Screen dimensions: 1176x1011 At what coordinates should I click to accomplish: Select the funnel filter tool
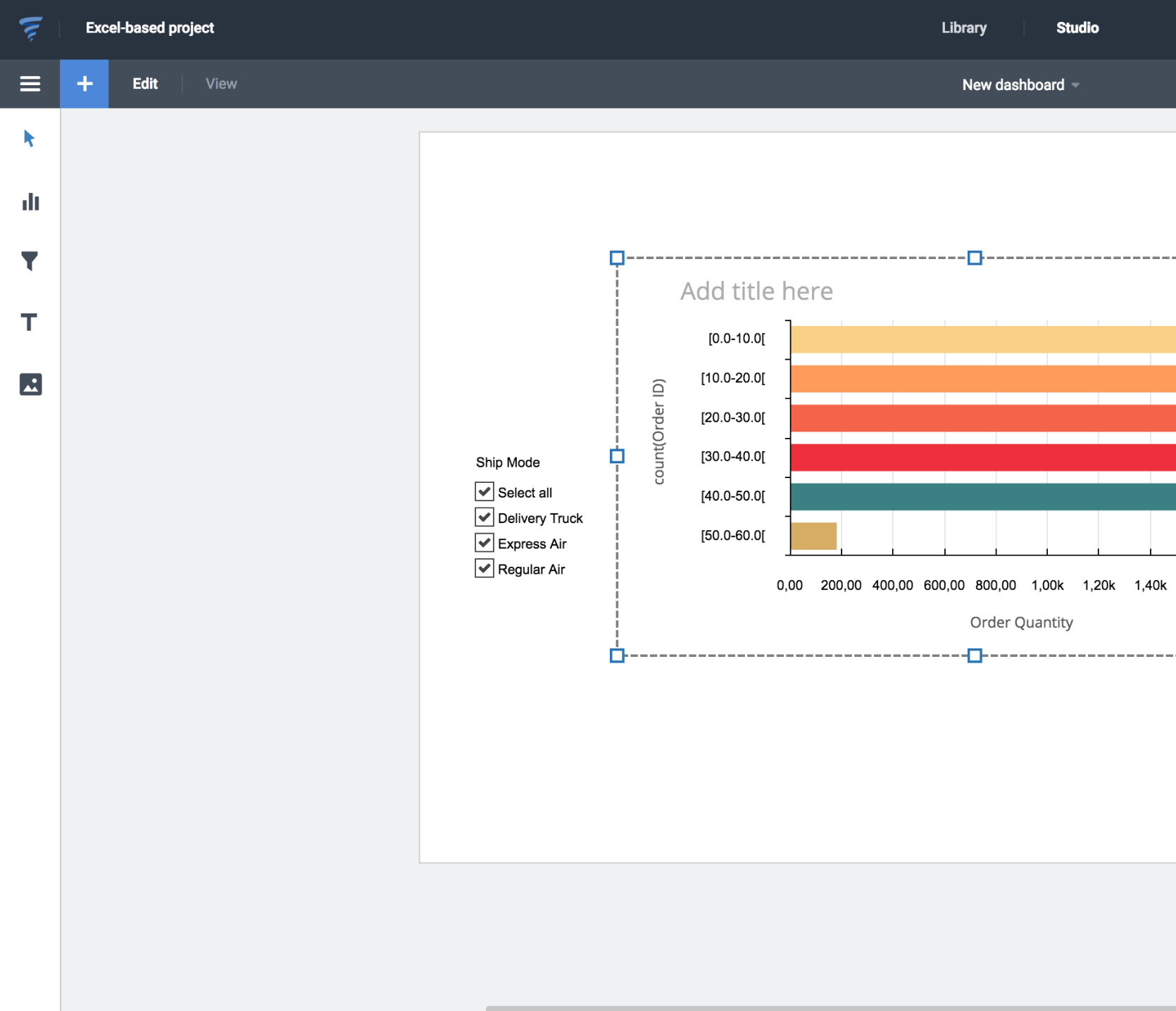pos(30,261)
